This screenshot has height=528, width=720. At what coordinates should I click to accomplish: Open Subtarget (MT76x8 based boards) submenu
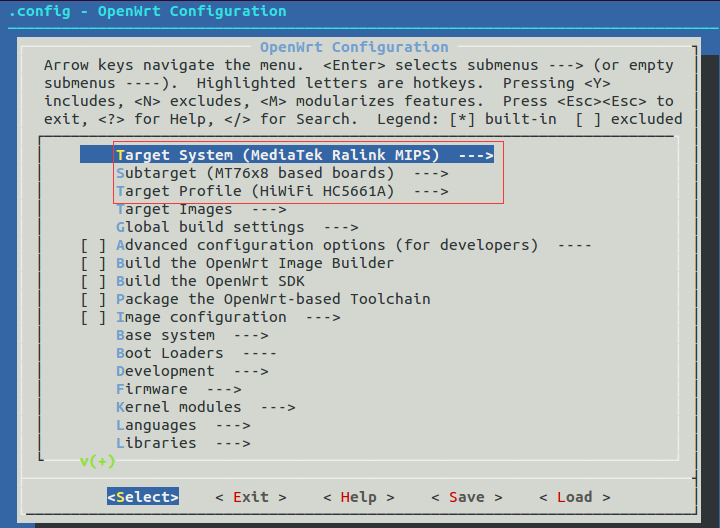point(282,173)
